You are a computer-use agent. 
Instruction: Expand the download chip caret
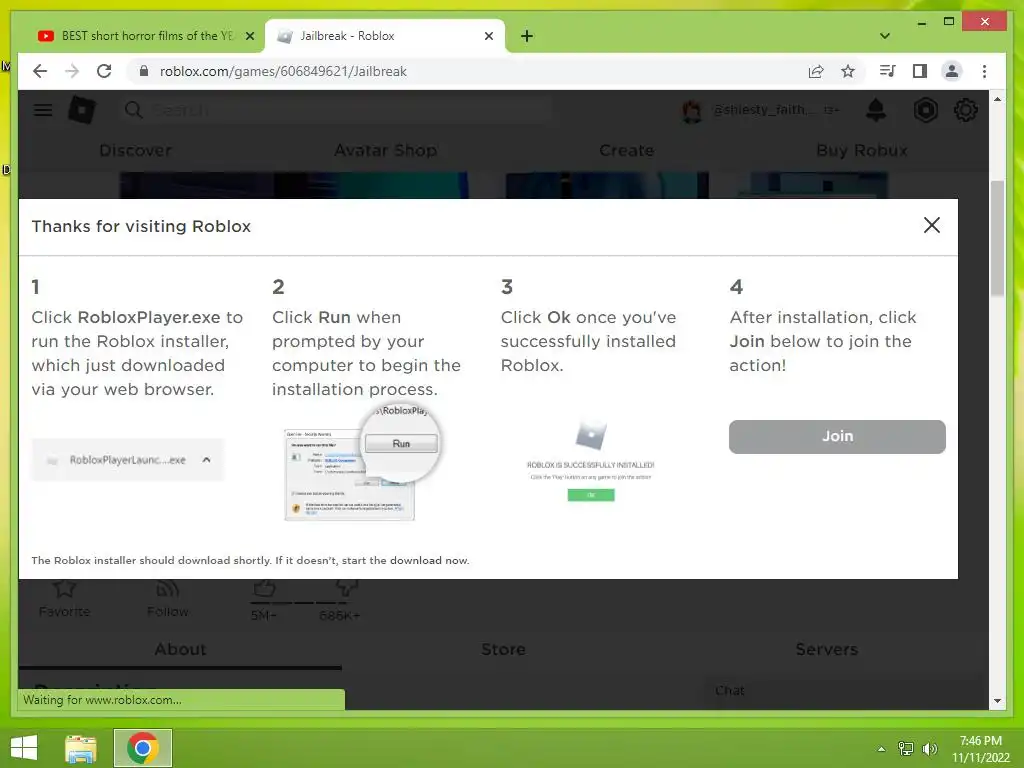(206, 460)
